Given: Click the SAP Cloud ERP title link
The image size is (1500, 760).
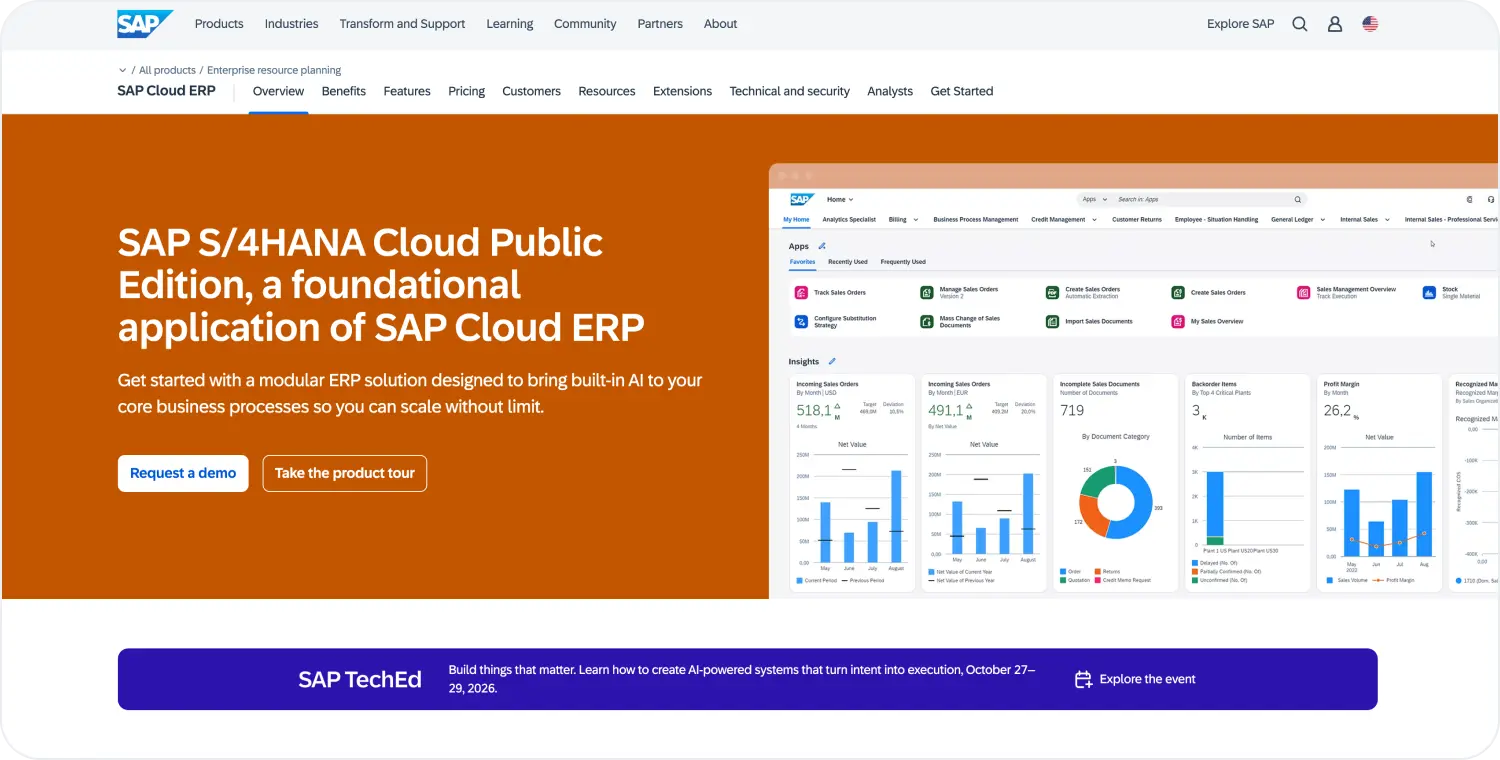Looking at the screenshot, I should pos(166,91).
